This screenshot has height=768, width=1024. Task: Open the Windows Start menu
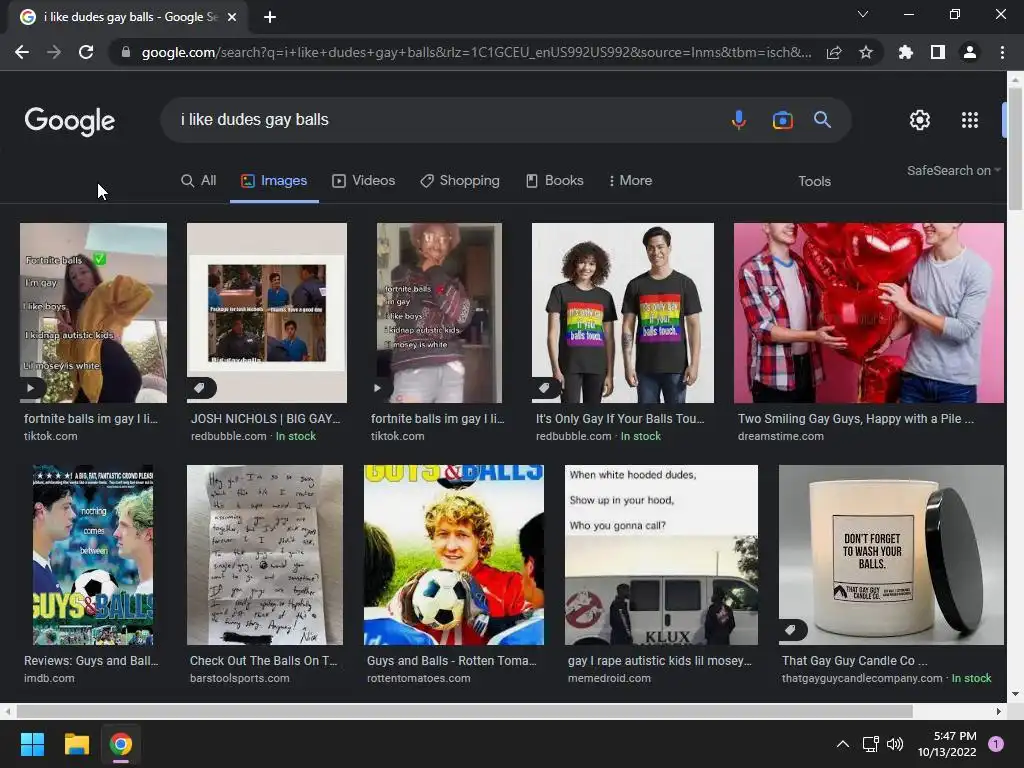click(x=32, y=744)
